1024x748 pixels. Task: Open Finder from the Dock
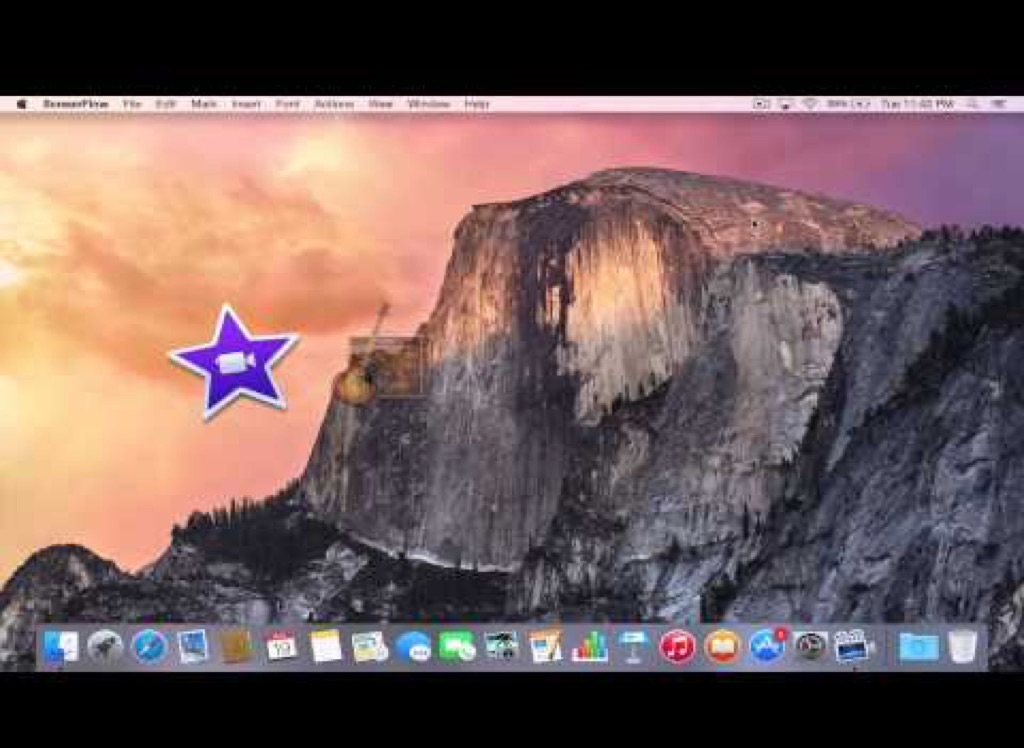coord(61,647)
